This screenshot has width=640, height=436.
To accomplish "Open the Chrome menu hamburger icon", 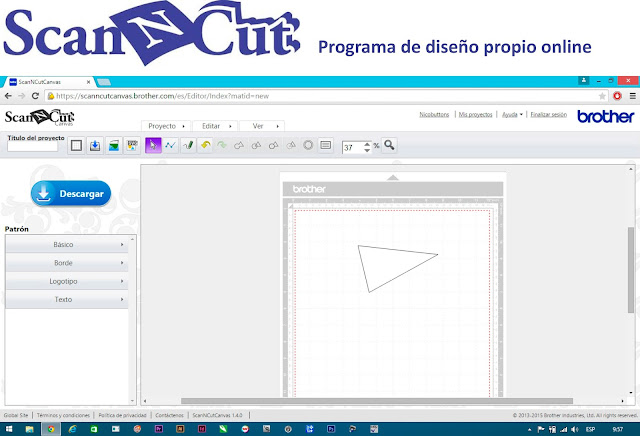I will point(632,96).
